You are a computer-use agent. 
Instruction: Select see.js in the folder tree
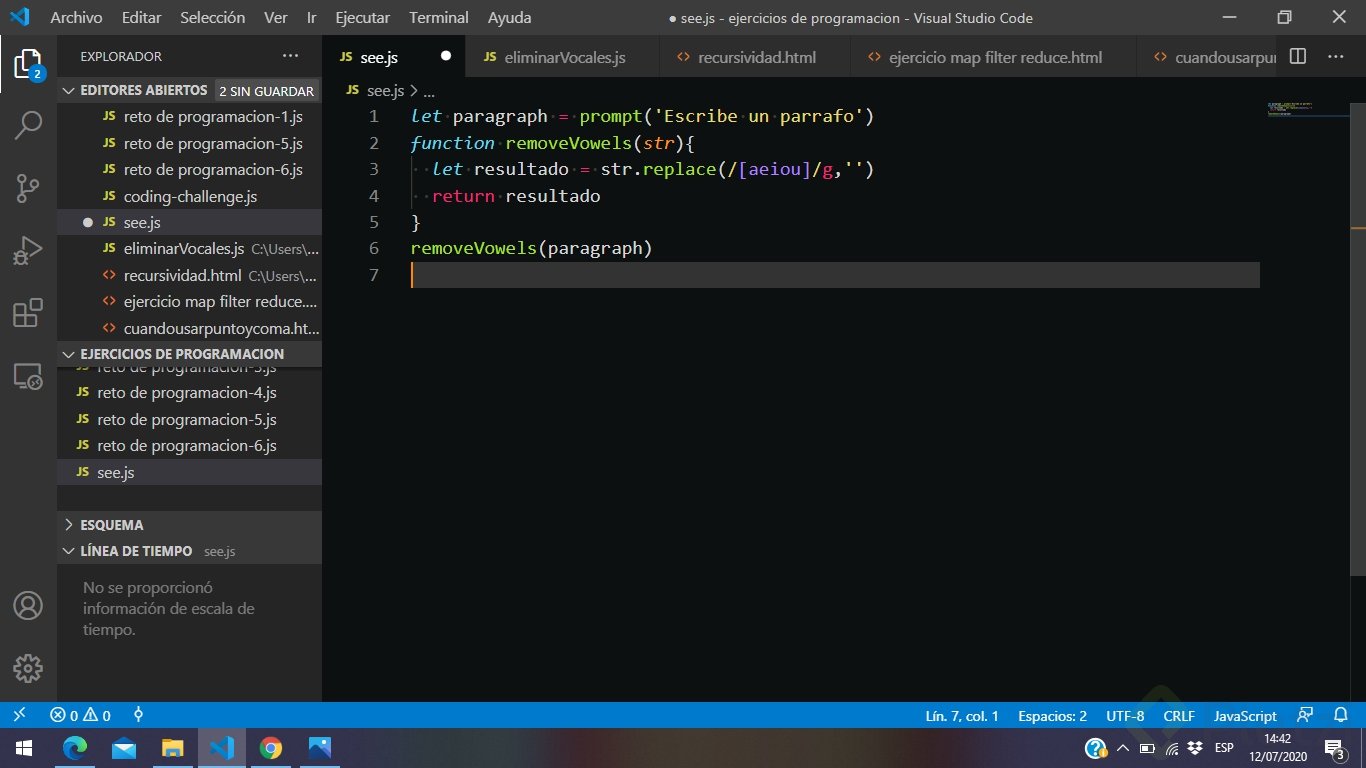(190, 472)
